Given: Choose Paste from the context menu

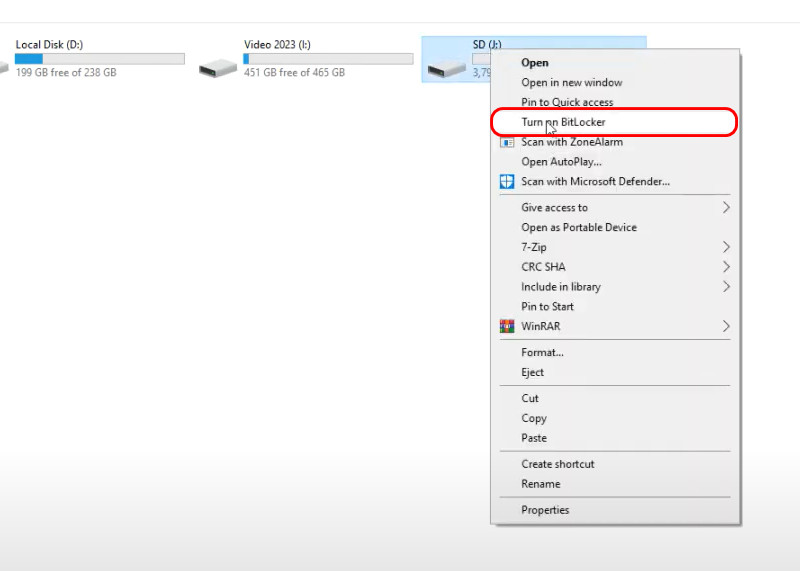Looking at the screenshot, I should (615, 438).
